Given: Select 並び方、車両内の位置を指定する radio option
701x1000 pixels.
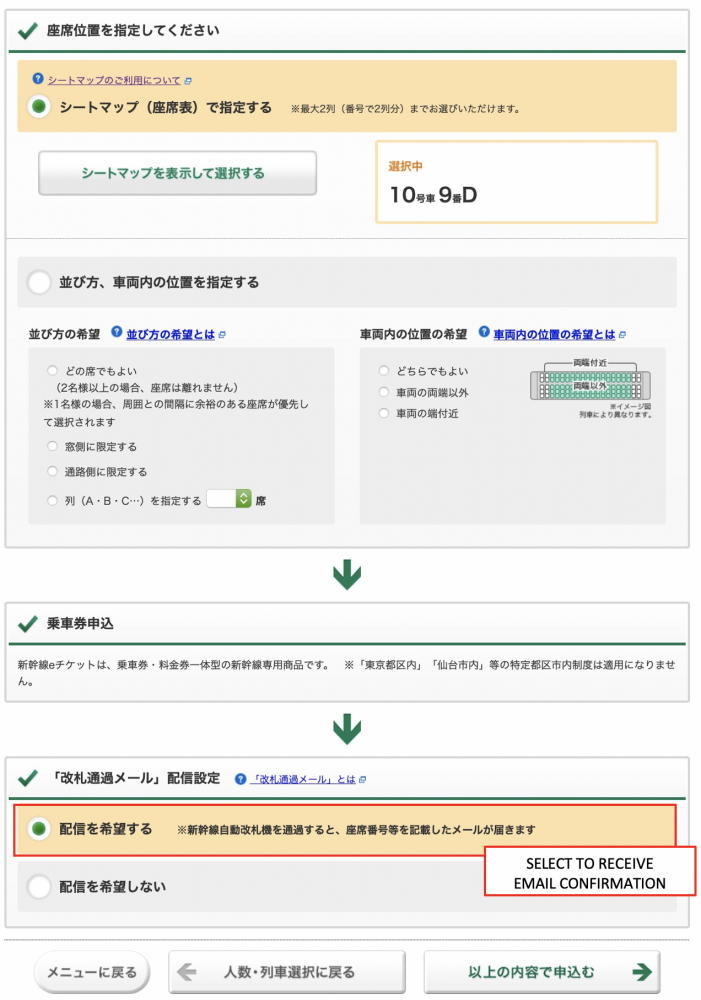Looking at the screenshot, I should click(39, 283).
